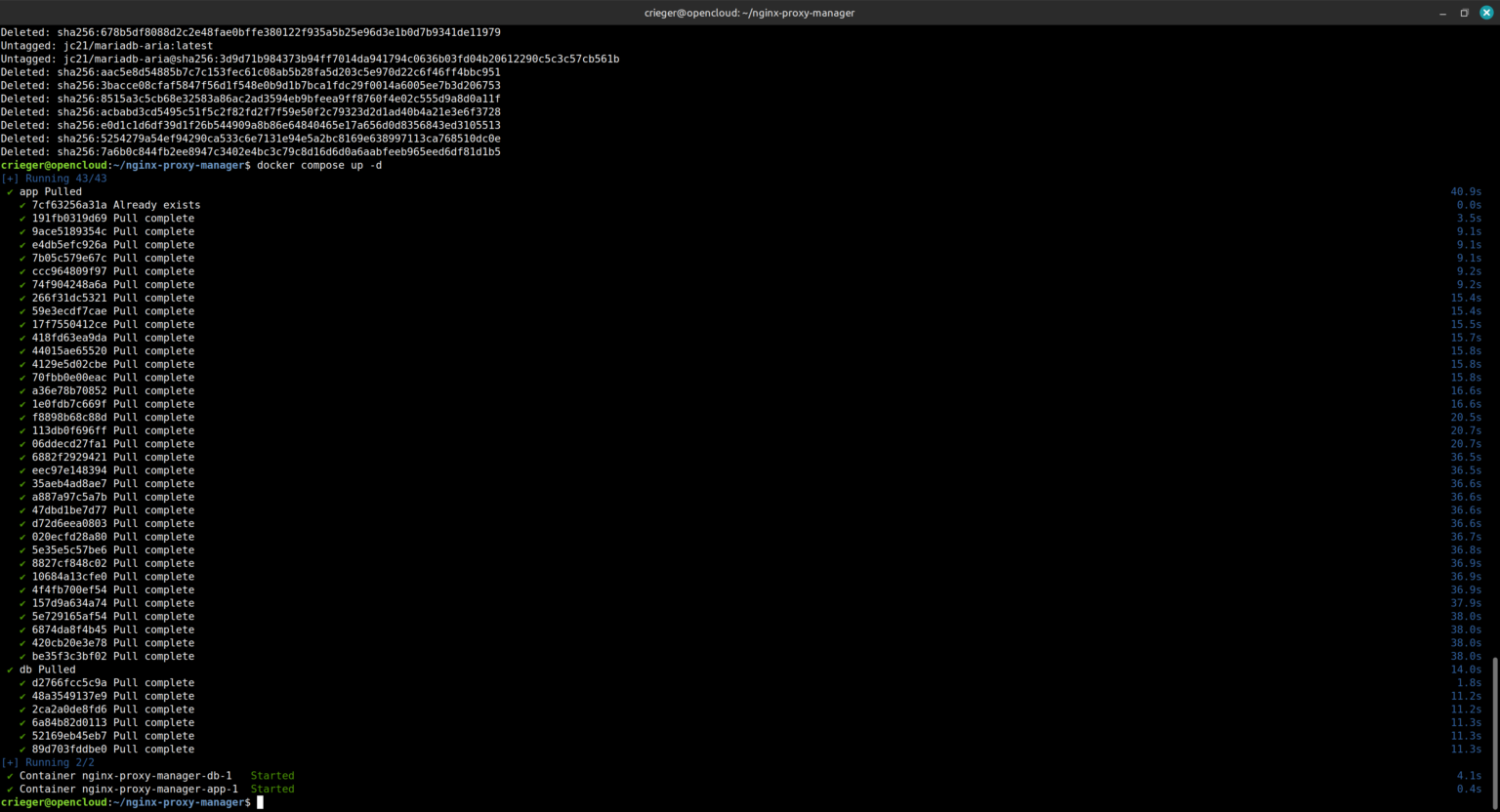Click the green checkmark beside 'db Pulled'

[10, 670]
